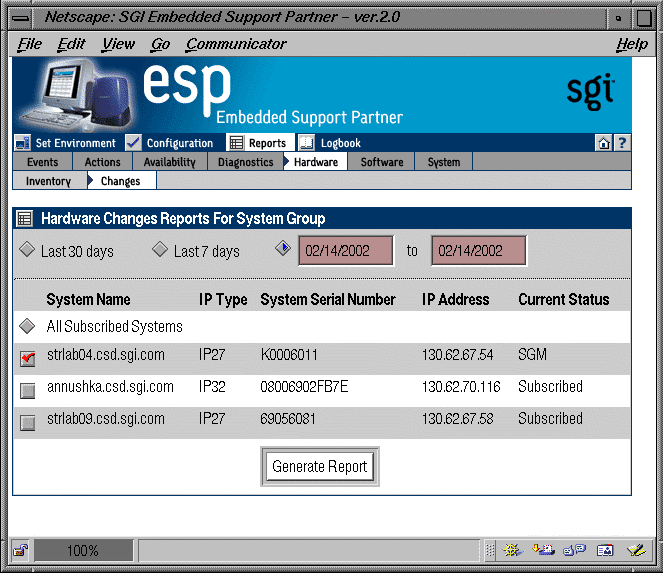Switch to the Software tab

point(382,162)
